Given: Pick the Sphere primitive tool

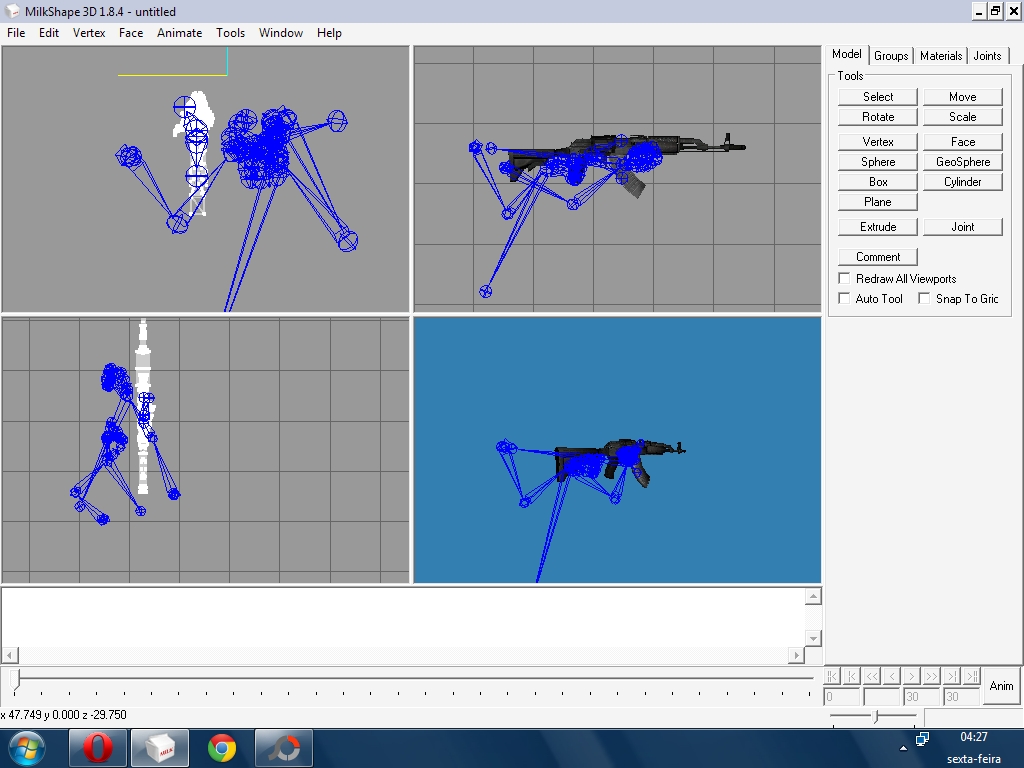Looking at the screenshot, I should point(878,162).
